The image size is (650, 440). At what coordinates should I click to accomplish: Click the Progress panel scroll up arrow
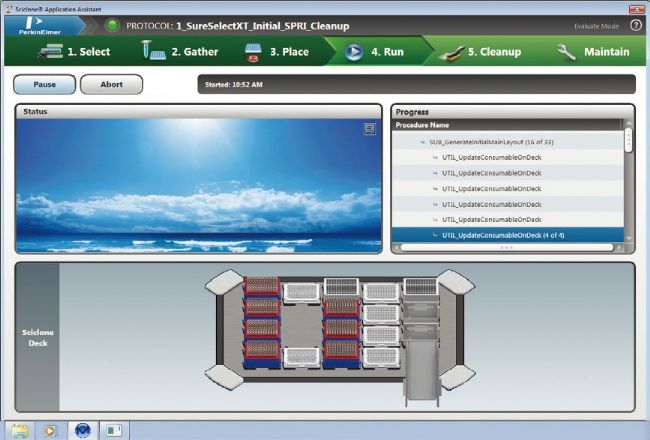[628, 123]
